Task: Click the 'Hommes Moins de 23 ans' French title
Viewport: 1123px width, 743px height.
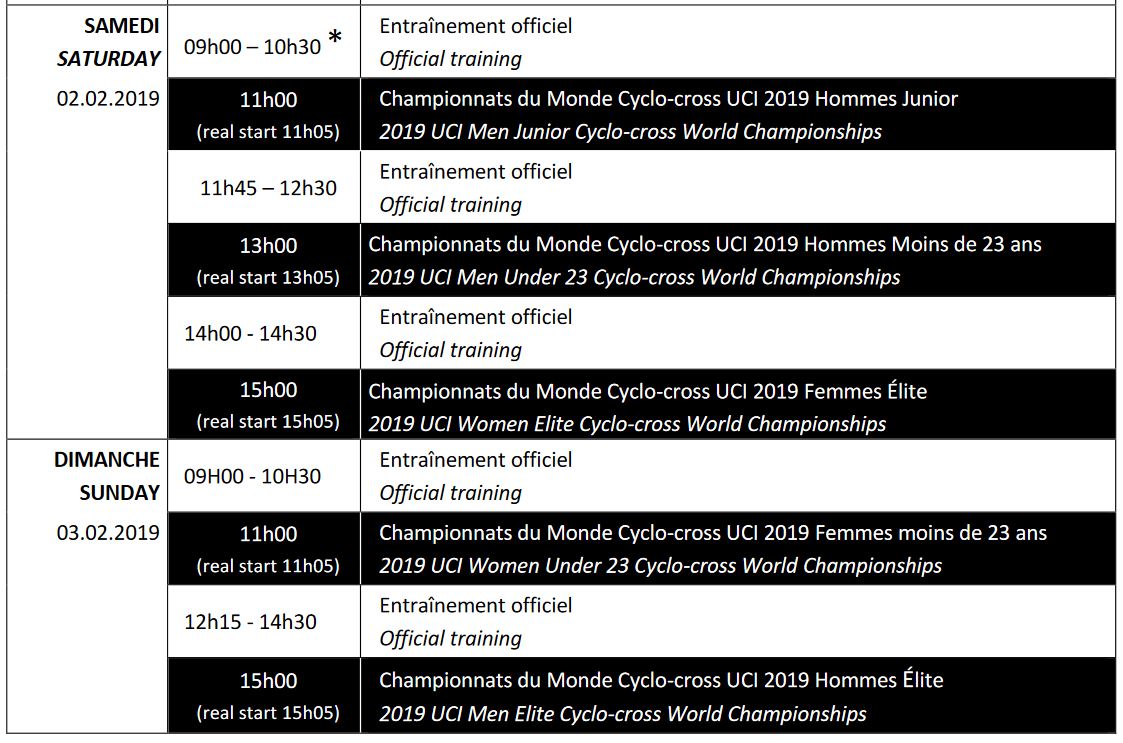Action: tap(705, 244)
